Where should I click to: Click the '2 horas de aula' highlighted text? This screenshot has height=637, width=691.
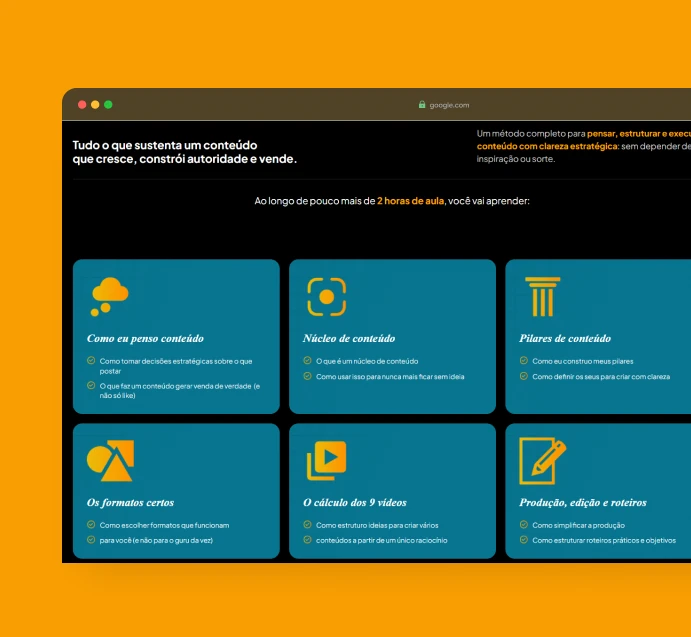point(411,201)
